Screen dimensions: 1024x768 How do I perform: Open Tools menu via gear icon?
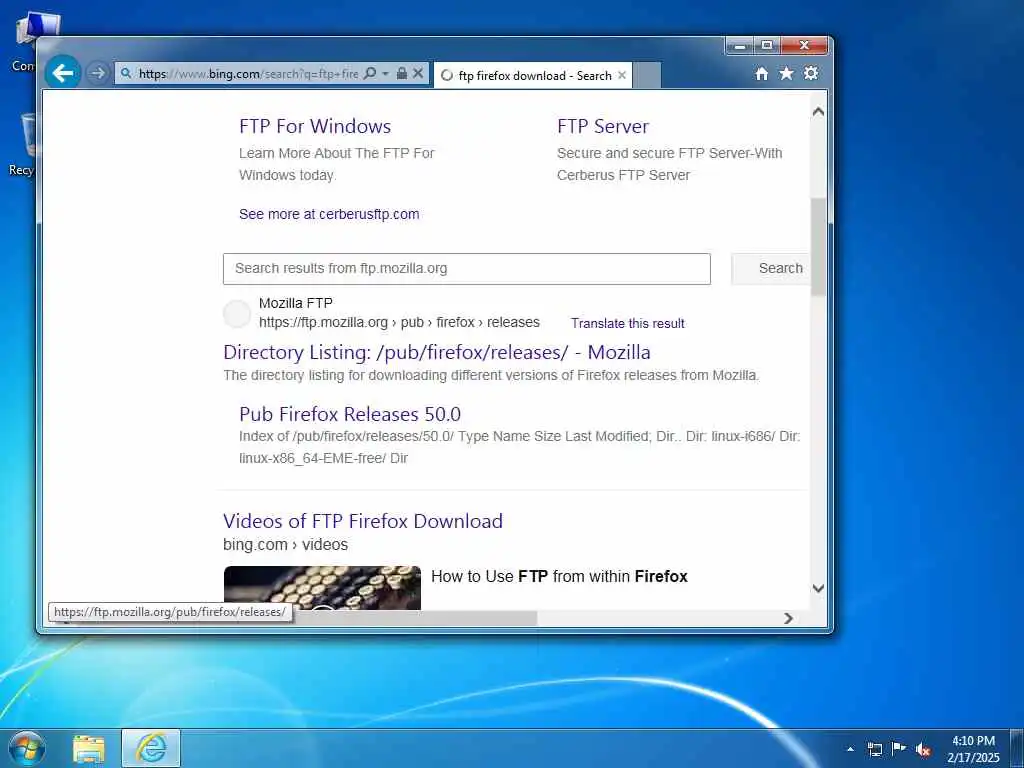811,73
